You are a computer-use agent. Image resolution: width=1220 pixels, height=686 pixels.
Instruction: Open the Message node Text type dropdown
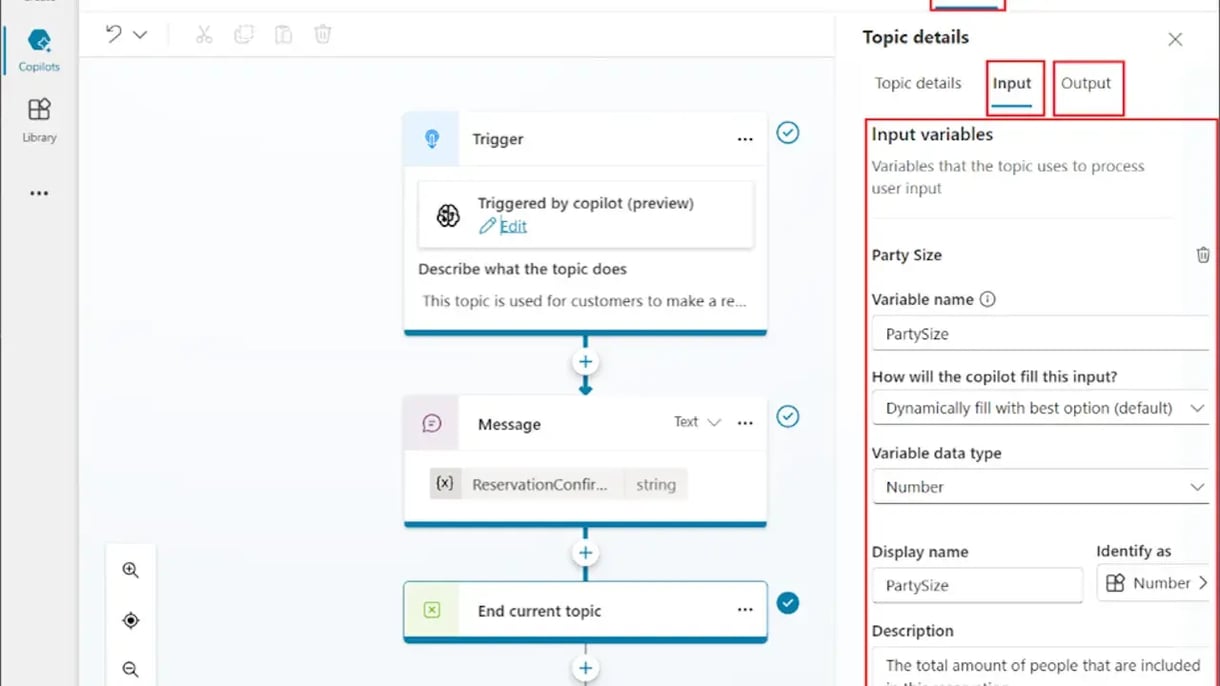point(697,422)
